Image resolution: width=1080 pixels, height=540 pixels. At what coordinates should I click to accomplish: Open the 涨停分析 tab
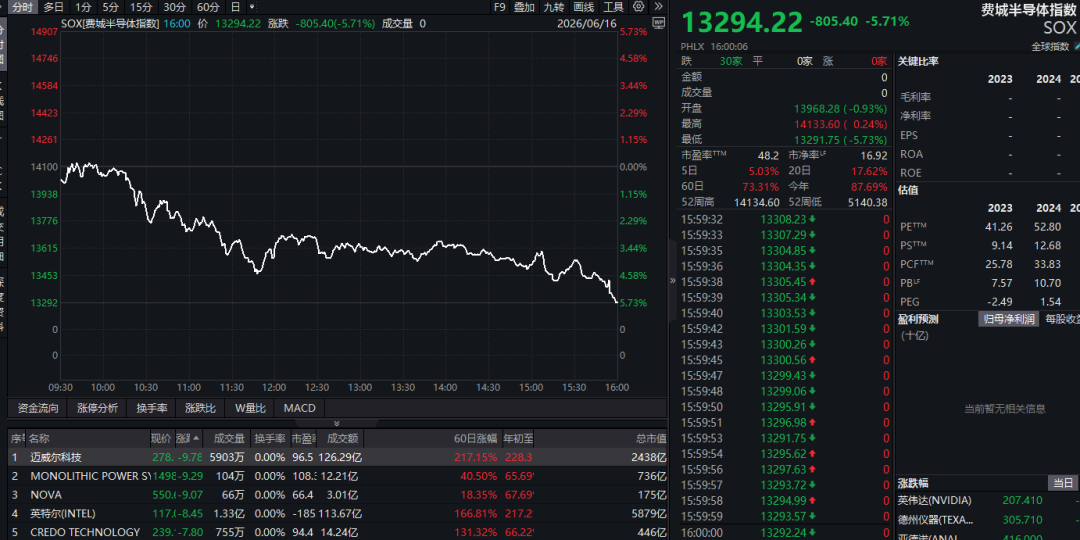point(97,408)
